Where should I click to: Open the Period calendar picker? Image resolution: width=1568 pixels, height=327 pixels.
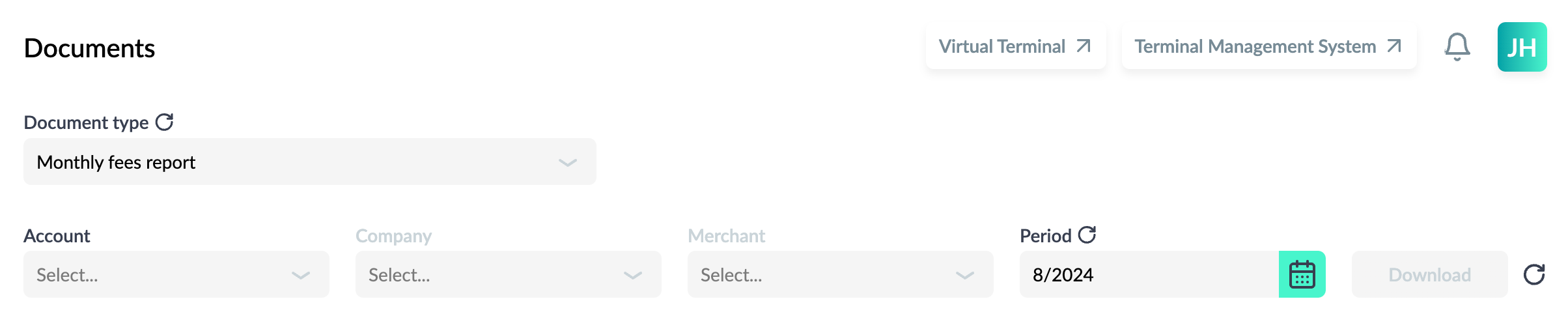click(1302, 274)
